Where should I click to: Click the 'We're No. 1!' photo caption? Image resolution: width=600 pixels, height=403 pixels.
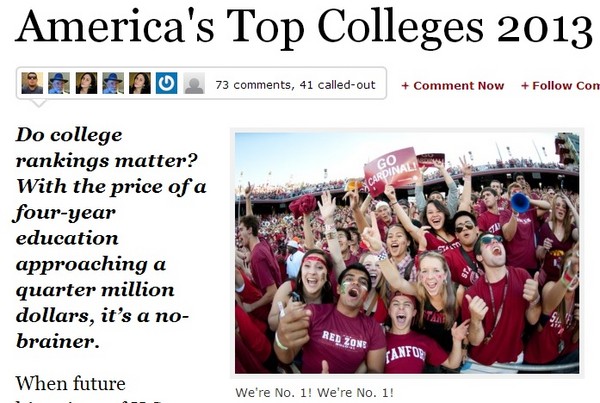[315, 392]
